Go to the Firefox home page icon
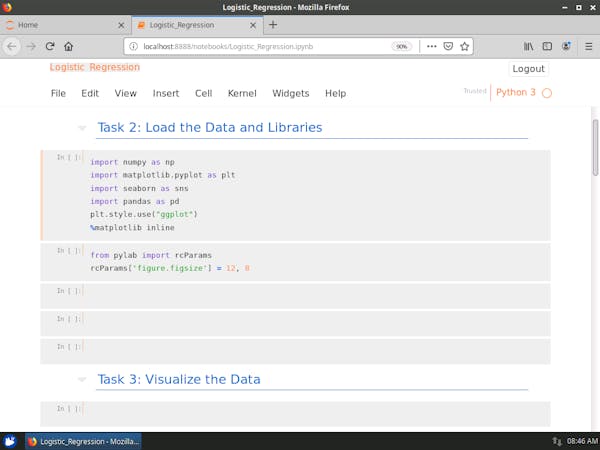 (68, 46)
